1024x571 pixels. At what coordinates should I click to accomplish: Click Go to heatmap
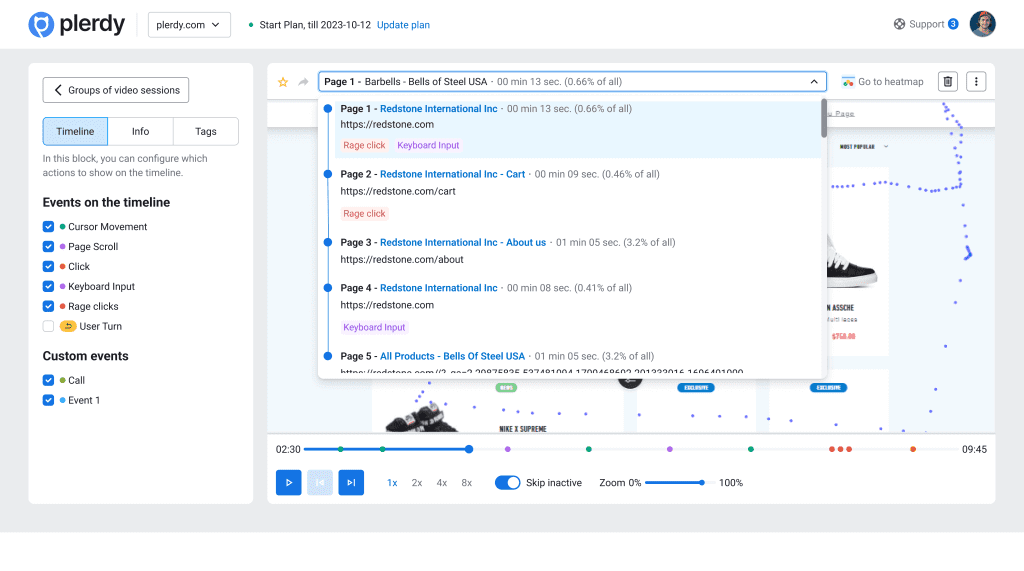point(882,82)
